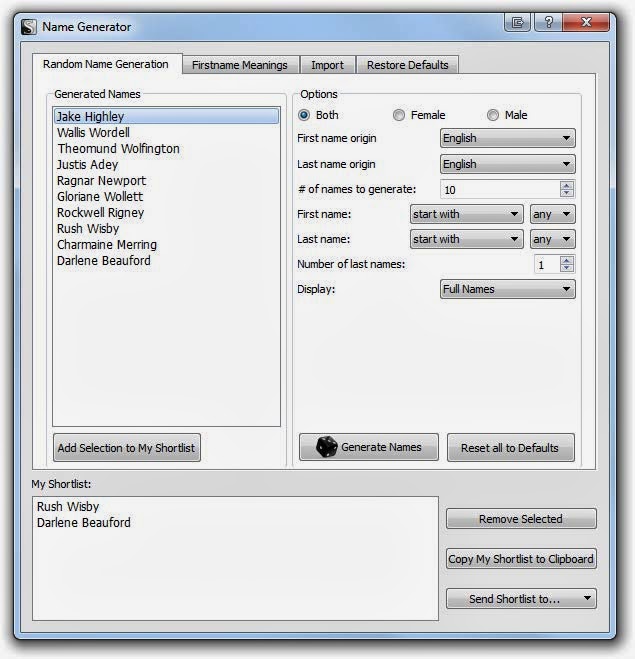This screenshot has width=635, height=659.
Task: Click the Generate Names button
Action: tap(369, 447)
